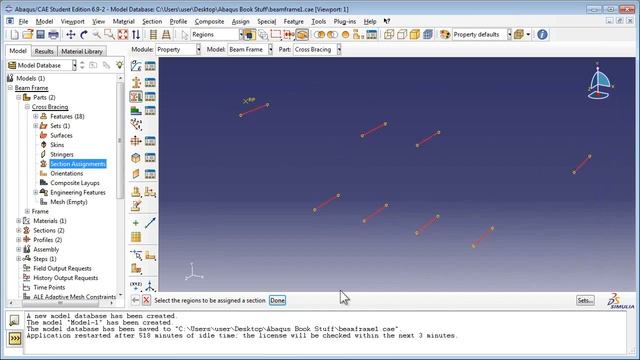Click the Create Profile icon
The image size is (640, 360).
coord(136,141)
